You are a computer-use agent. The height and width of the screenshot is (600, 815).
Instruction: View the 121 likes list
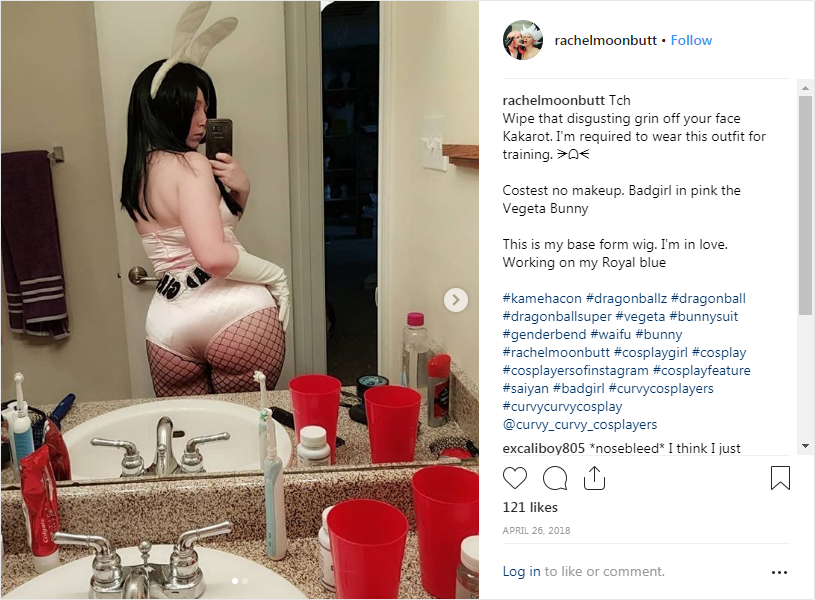530,507
